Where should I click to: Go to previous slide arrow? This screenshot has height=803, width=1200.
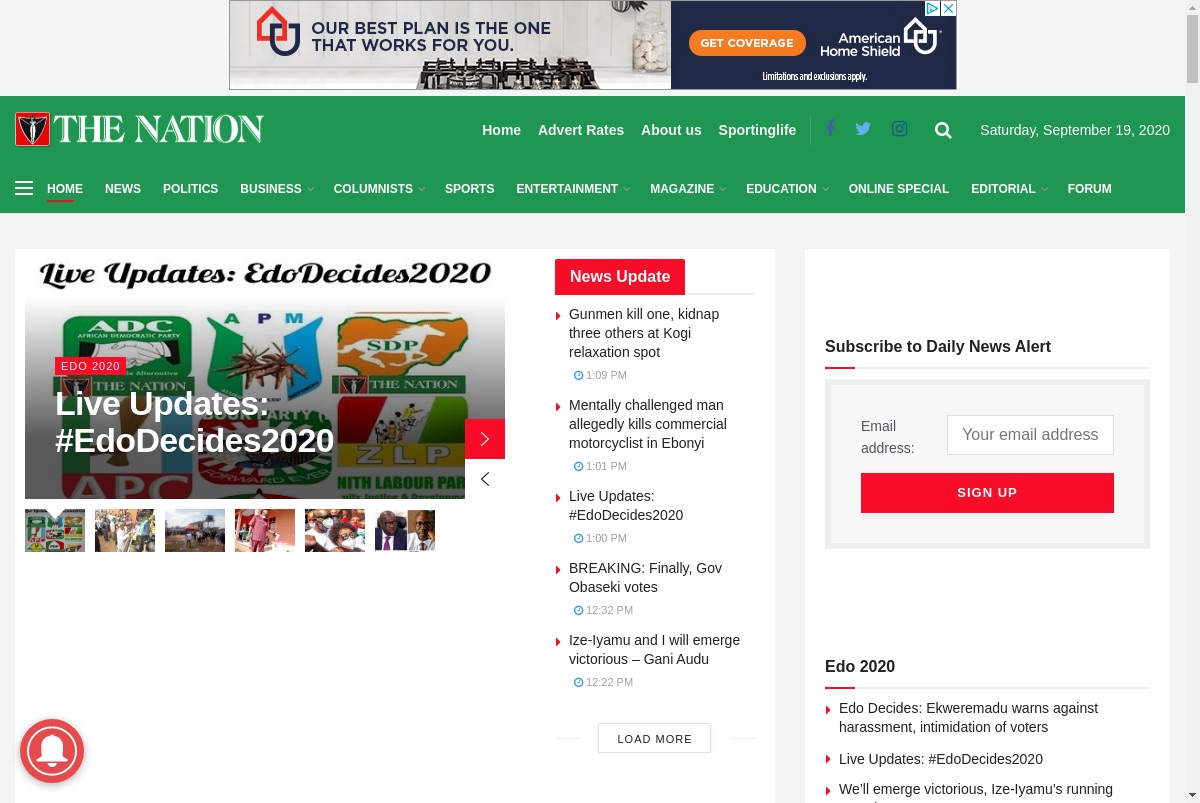click(485, 479)
